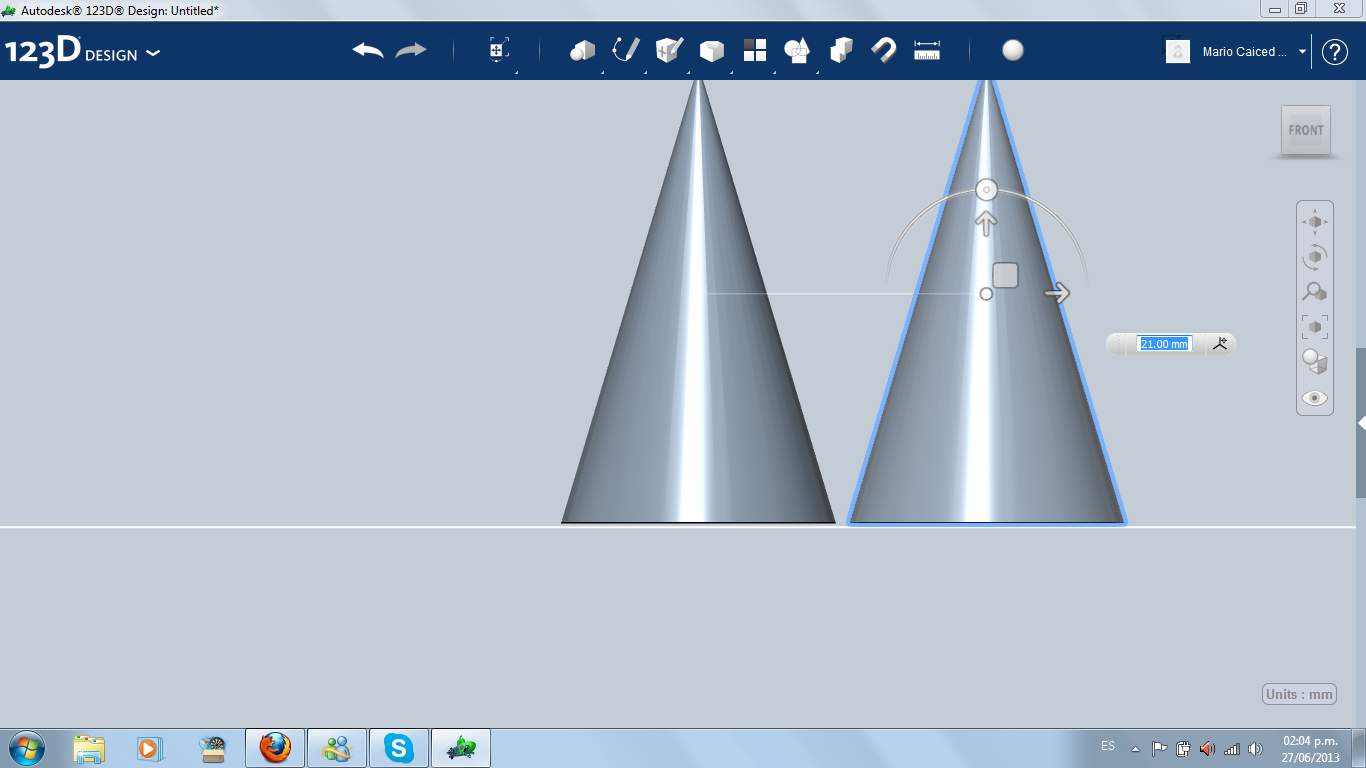This screenshot has height=768, width=1366.
Task: Click the reorient icon beside distance field
Action: [x=1220, y=343]
